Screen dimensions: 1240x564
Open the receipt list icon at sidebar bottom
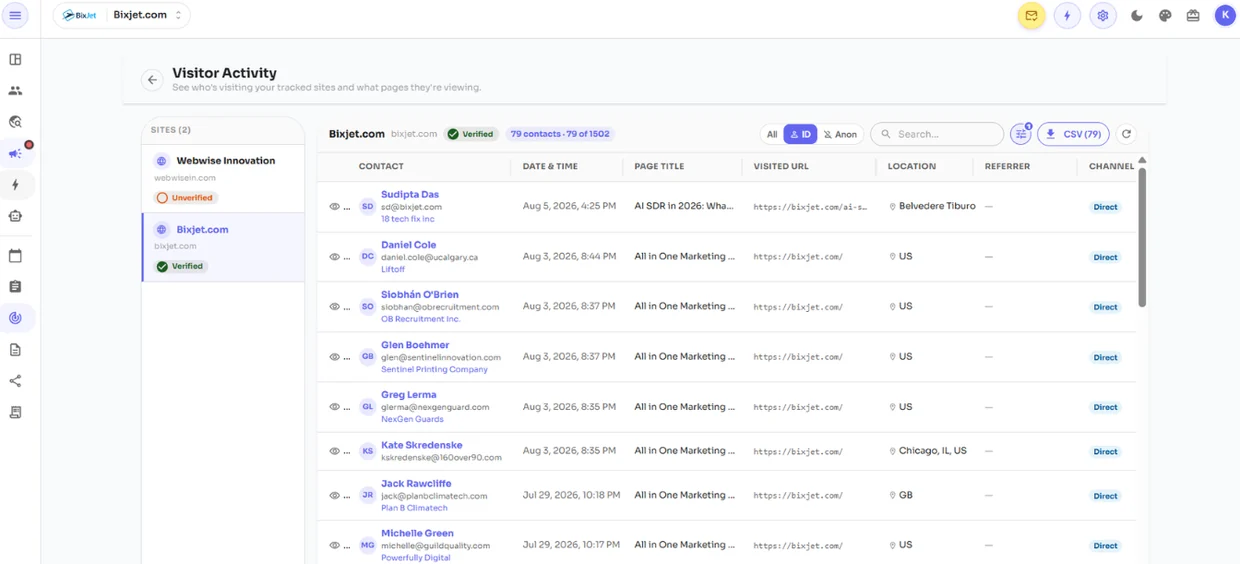(x=15, y=412)
